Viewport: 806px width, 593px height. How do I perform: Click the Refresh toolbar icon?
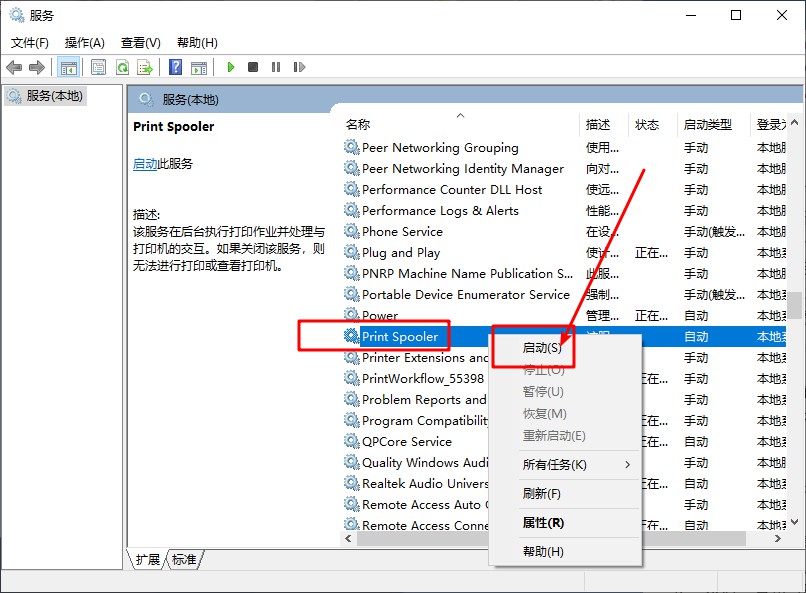pos(122,67)
